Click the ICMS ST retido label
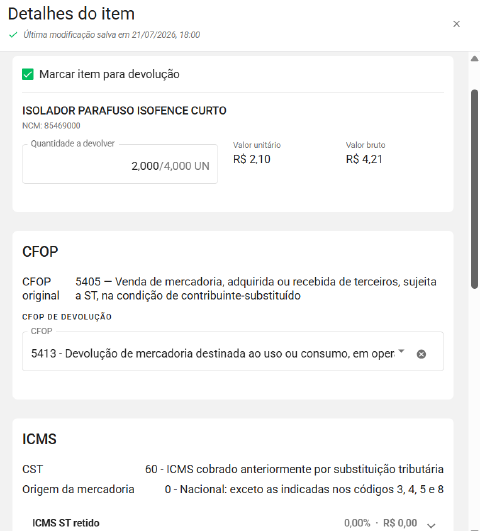Image resolution: width=480 pixels, height=531 pixels. click(x=66, y=523)
